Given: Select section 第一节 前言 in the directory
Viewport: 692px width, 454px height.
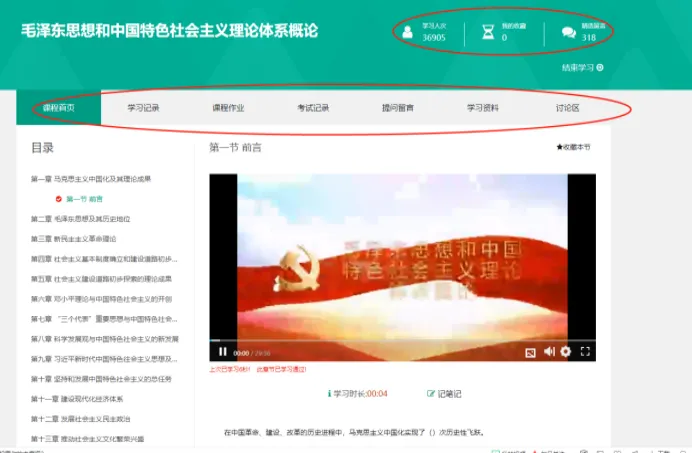Looking at the screenshot, I should 84,199.
